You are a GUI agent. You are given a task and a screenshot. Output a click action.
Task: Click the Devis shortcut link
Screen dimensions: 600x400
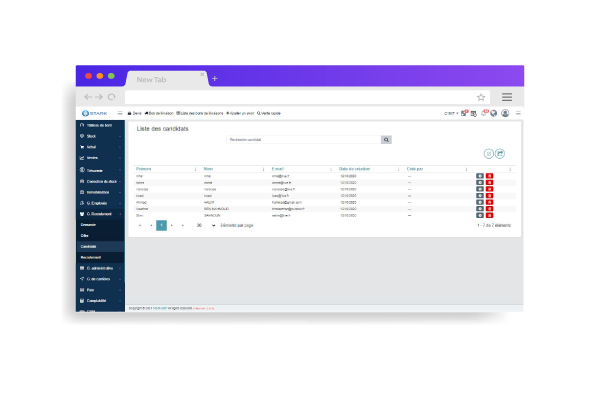pos(136,113)
